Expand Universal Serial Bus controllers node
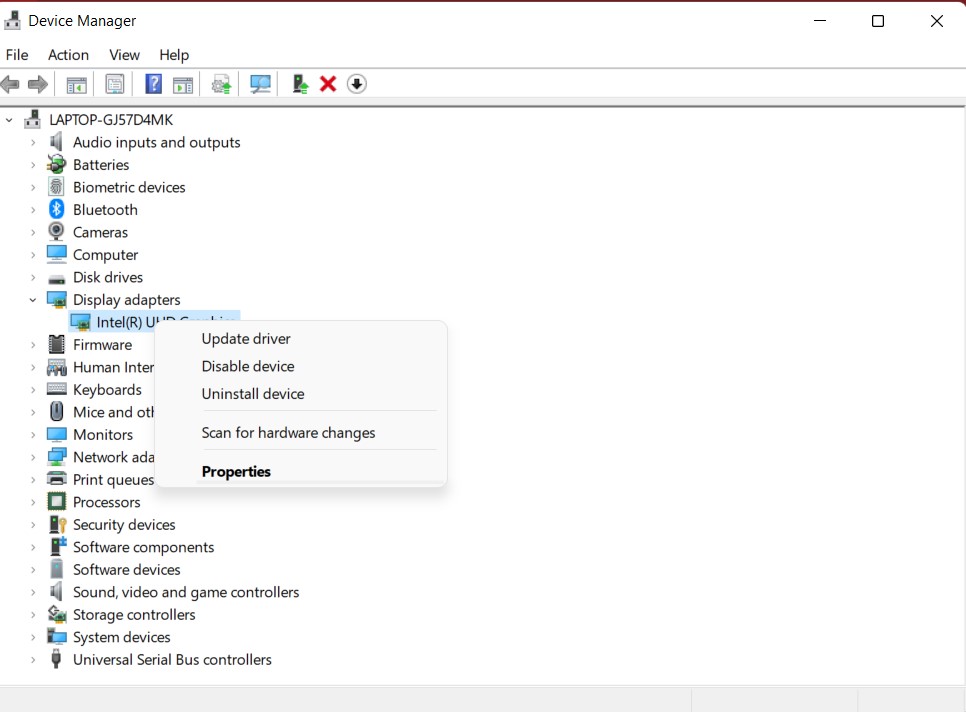 click(33, 660)
